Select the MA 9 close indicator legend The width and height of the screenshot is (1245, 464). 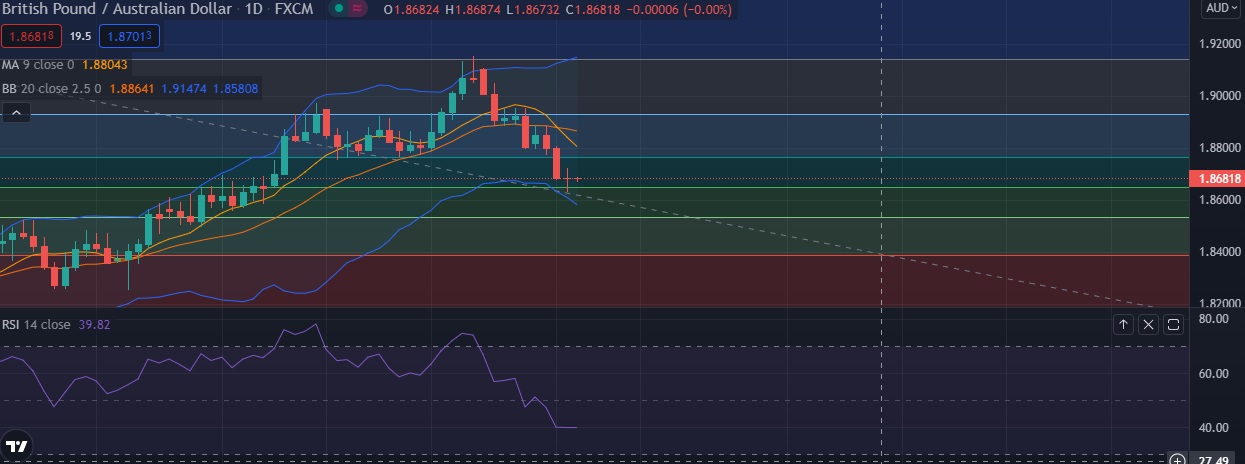coord(38,65)
